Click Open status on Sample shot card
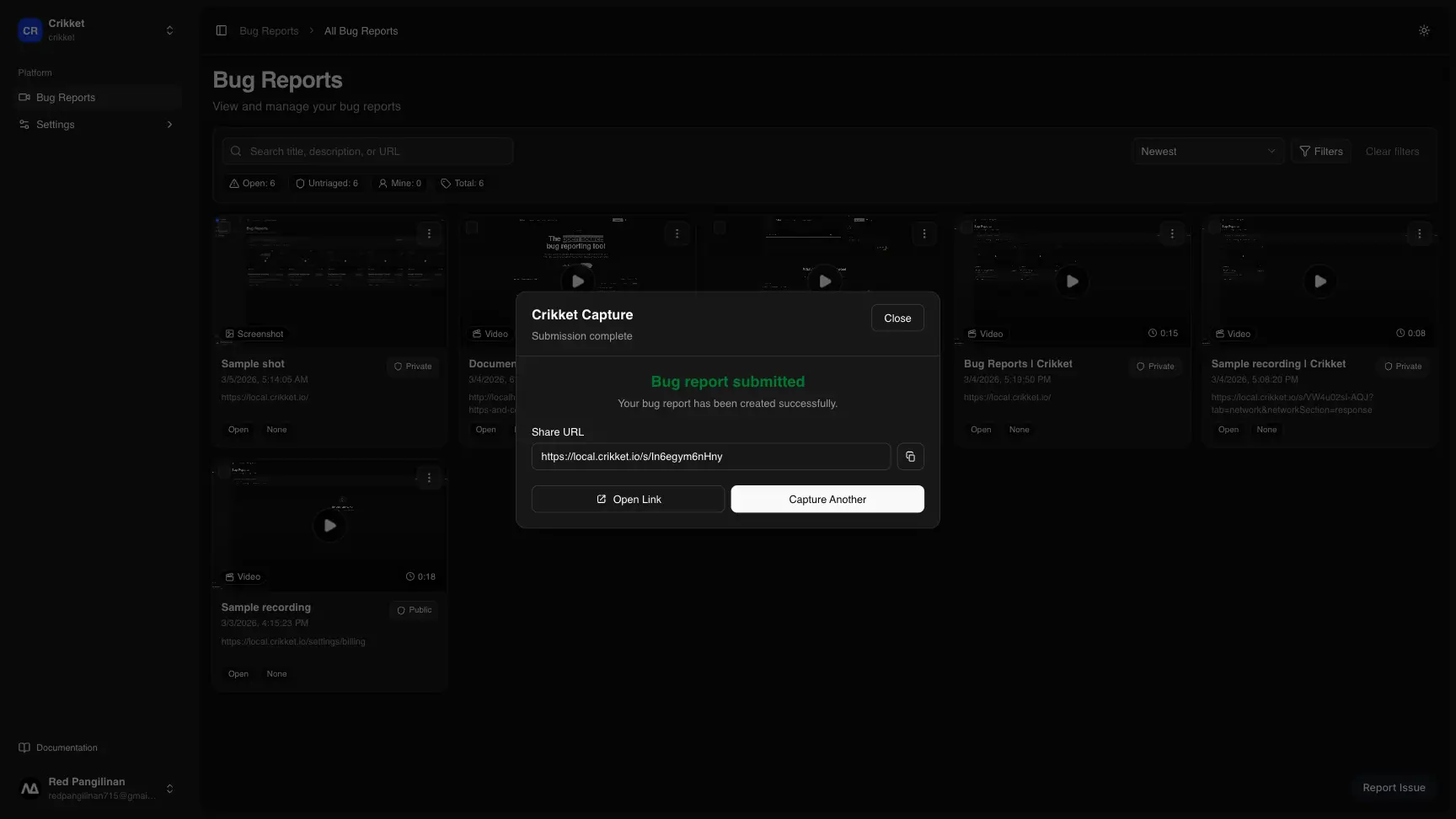1456x819 pixels. click(x=238, y=430)
